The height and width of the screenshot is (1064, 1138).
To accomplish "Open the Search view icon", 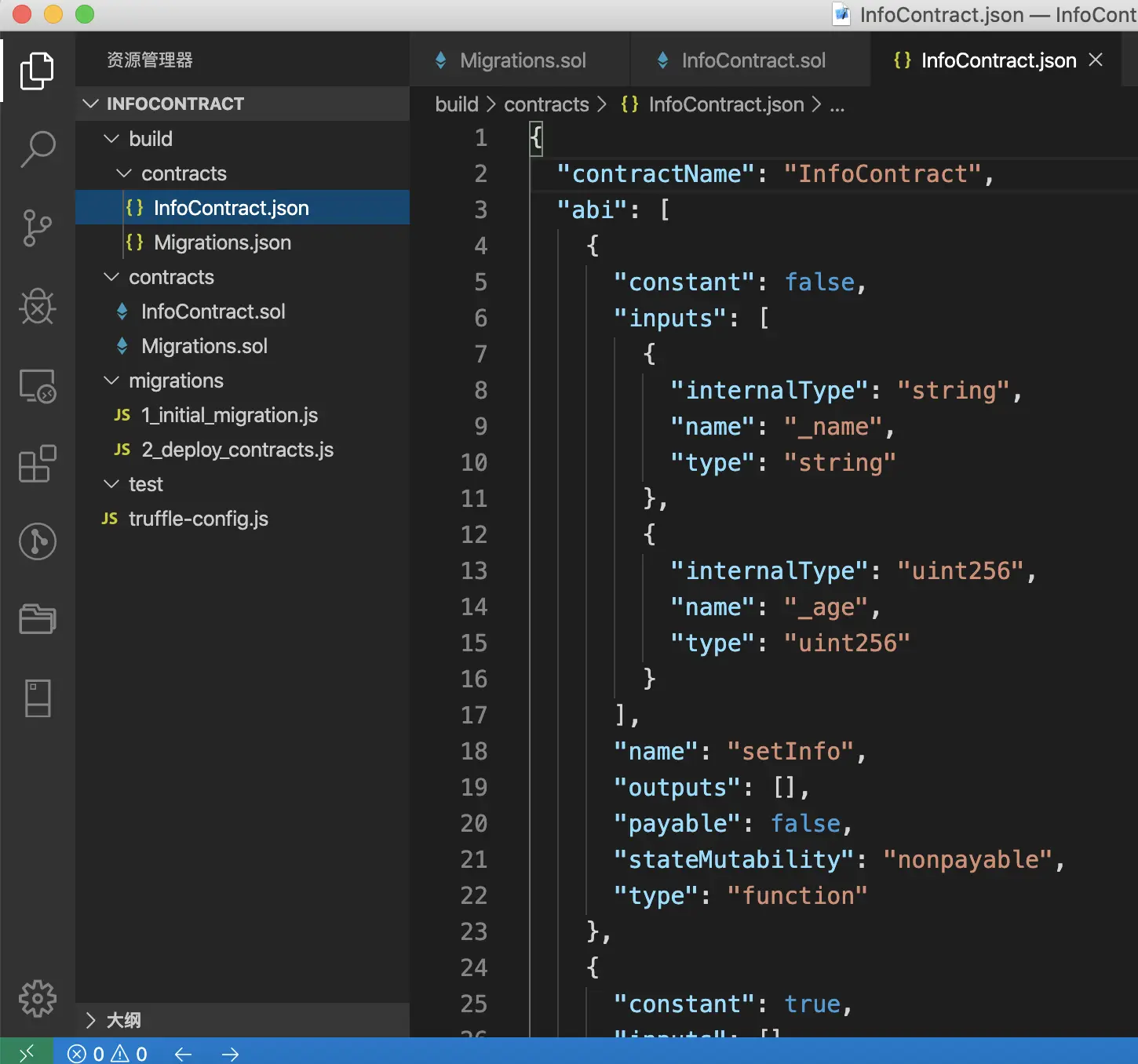I will point(37,148).
